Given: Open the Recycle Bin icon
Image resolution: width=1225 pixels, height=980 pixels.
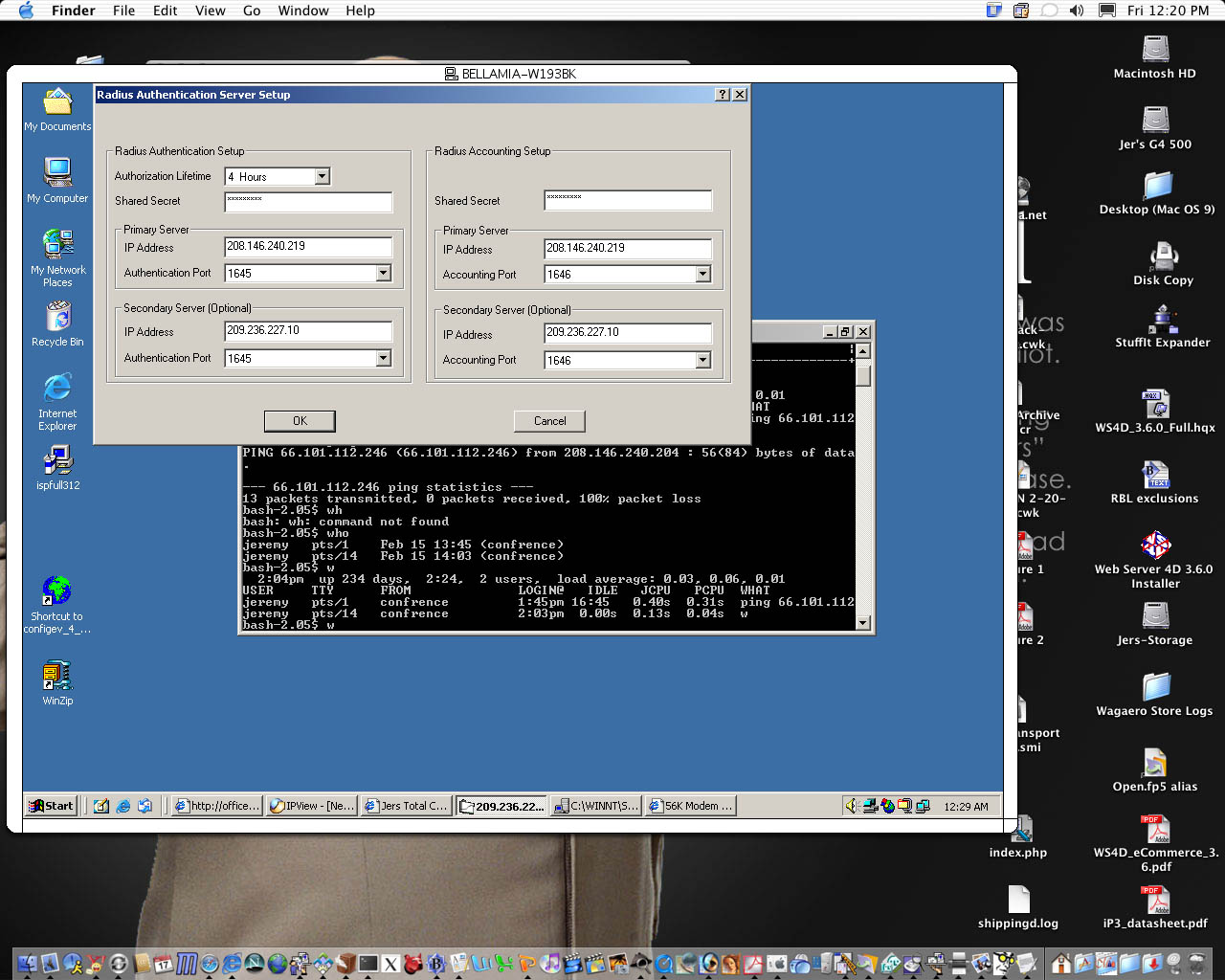Looking at the screenshot, I should click(x=57, y=317).
